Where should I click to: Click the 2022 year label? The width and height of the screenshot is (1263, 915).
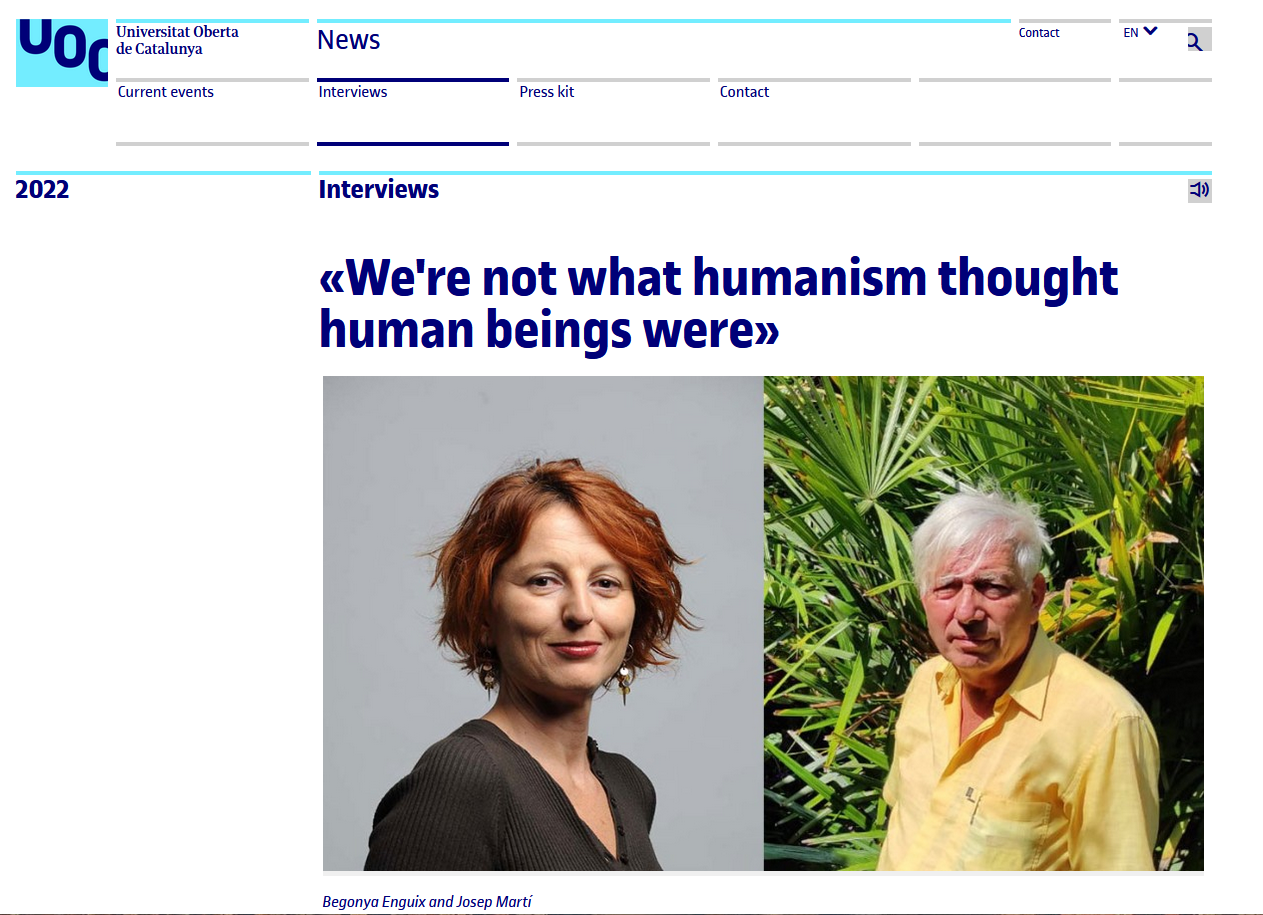[42, 190]
